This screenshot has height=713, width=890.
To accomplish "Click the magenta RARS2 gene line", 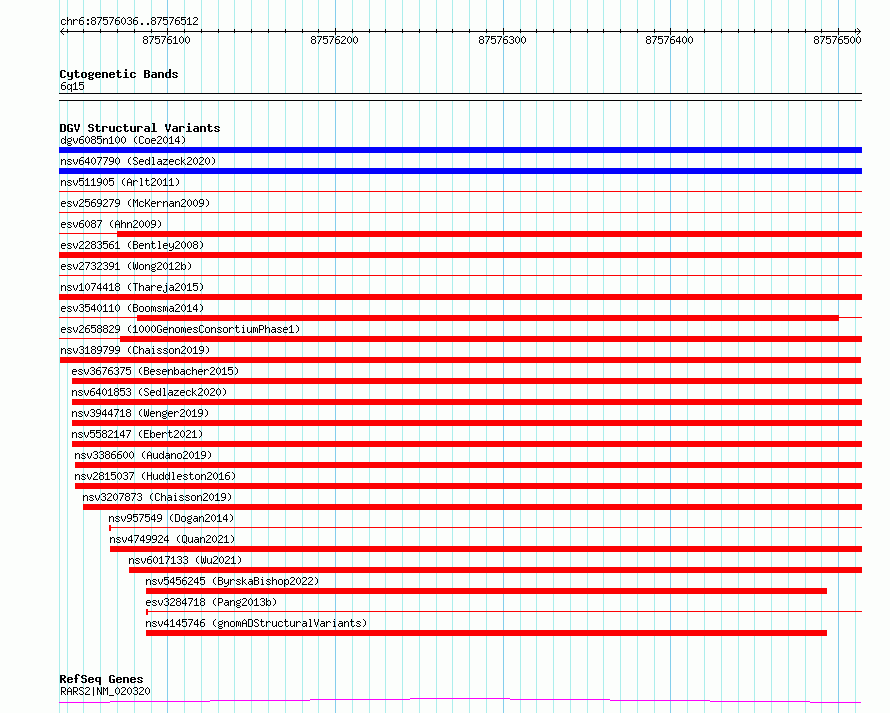I will [x=460, y=701].
